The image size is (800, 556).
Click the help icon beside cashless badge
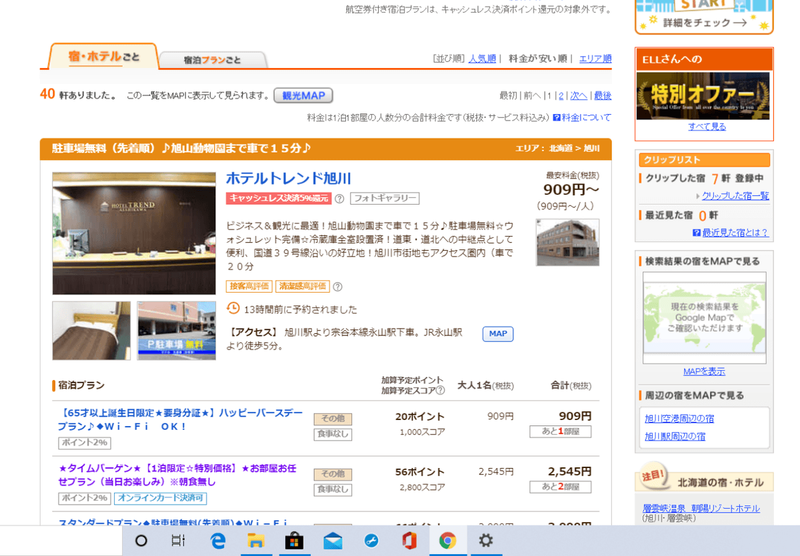(339, 198)
